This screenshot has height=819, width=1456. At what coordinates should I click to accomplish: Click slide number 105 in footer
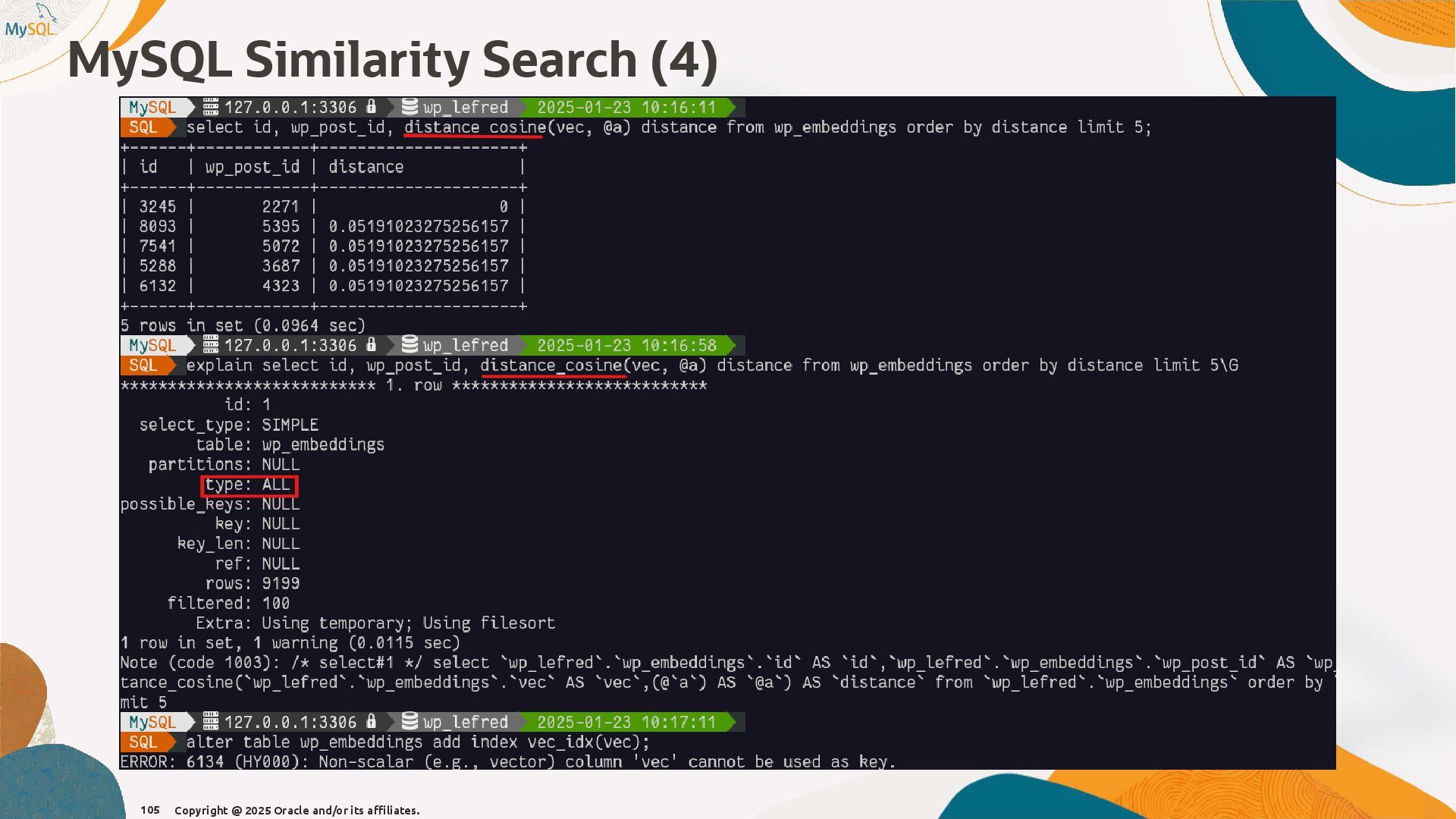click(150, 810)
